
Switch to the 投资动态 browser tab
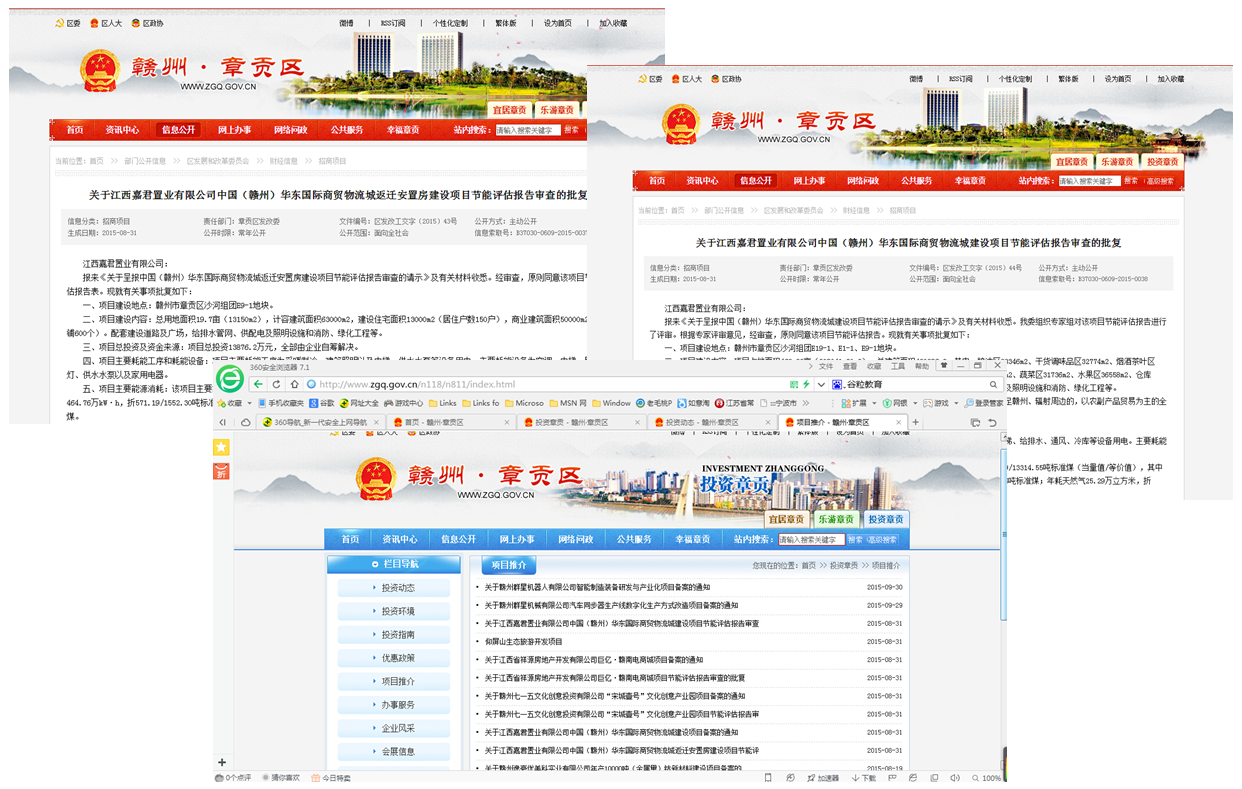coord(712,422)
